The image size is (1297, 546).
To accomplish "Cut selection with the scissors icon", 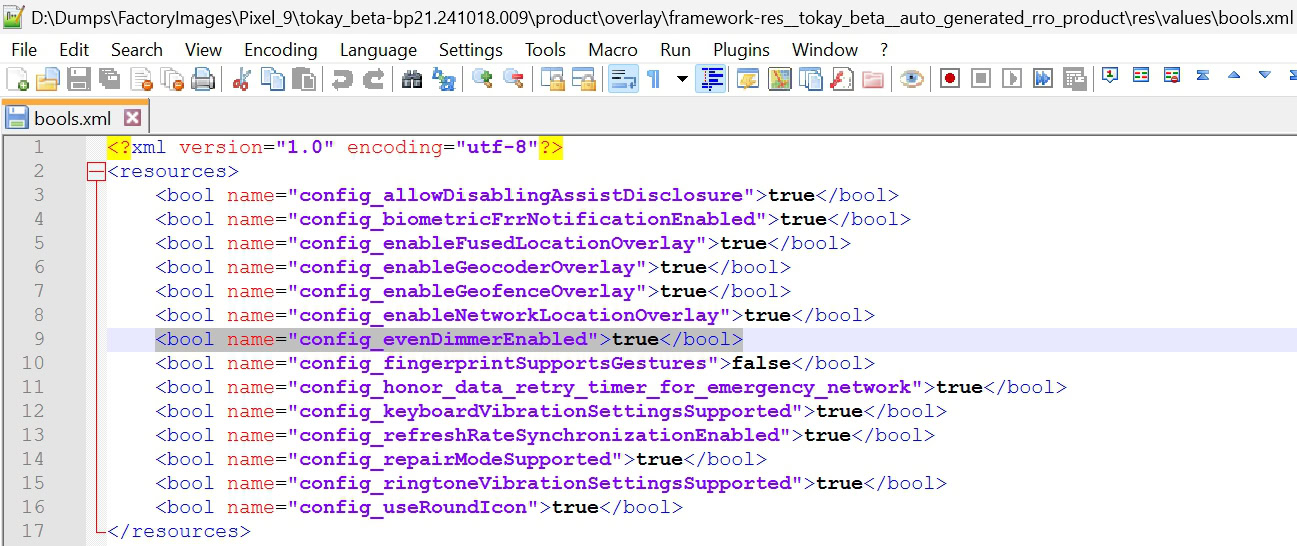I will pos(240,80).
